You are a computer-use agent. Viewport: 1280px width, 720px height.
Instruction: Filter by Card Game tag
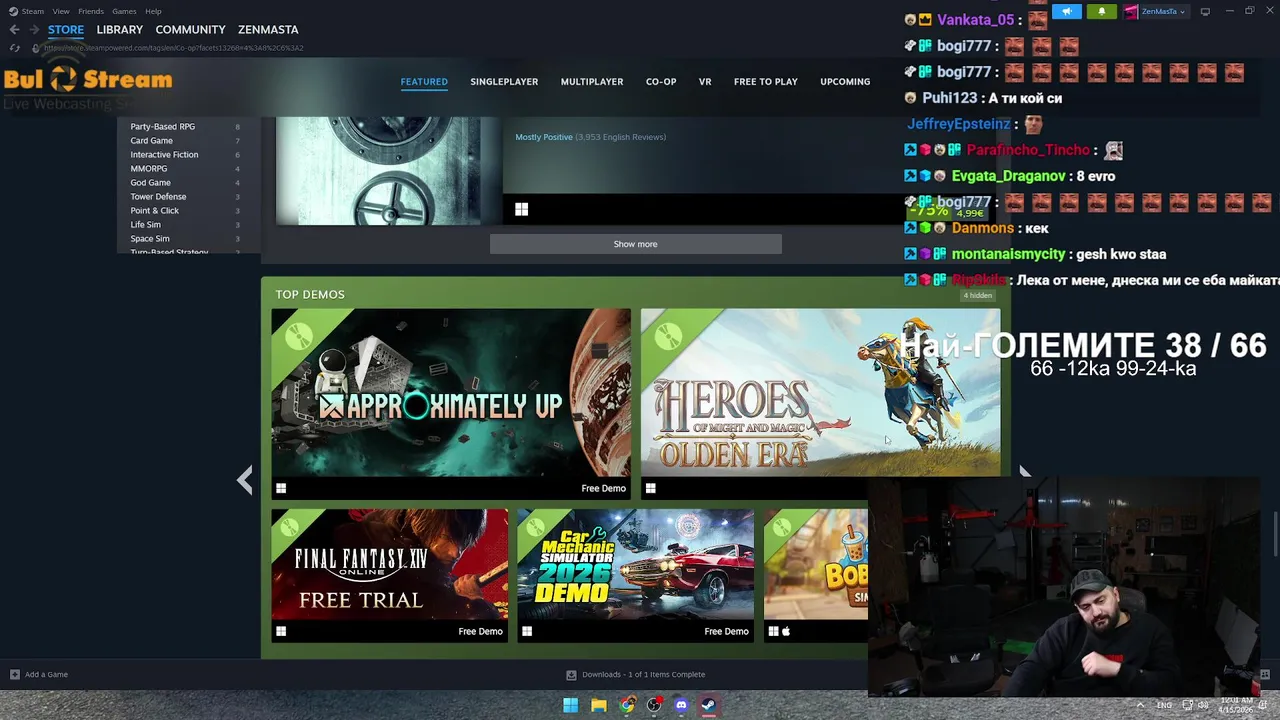(x=151, y=141)
